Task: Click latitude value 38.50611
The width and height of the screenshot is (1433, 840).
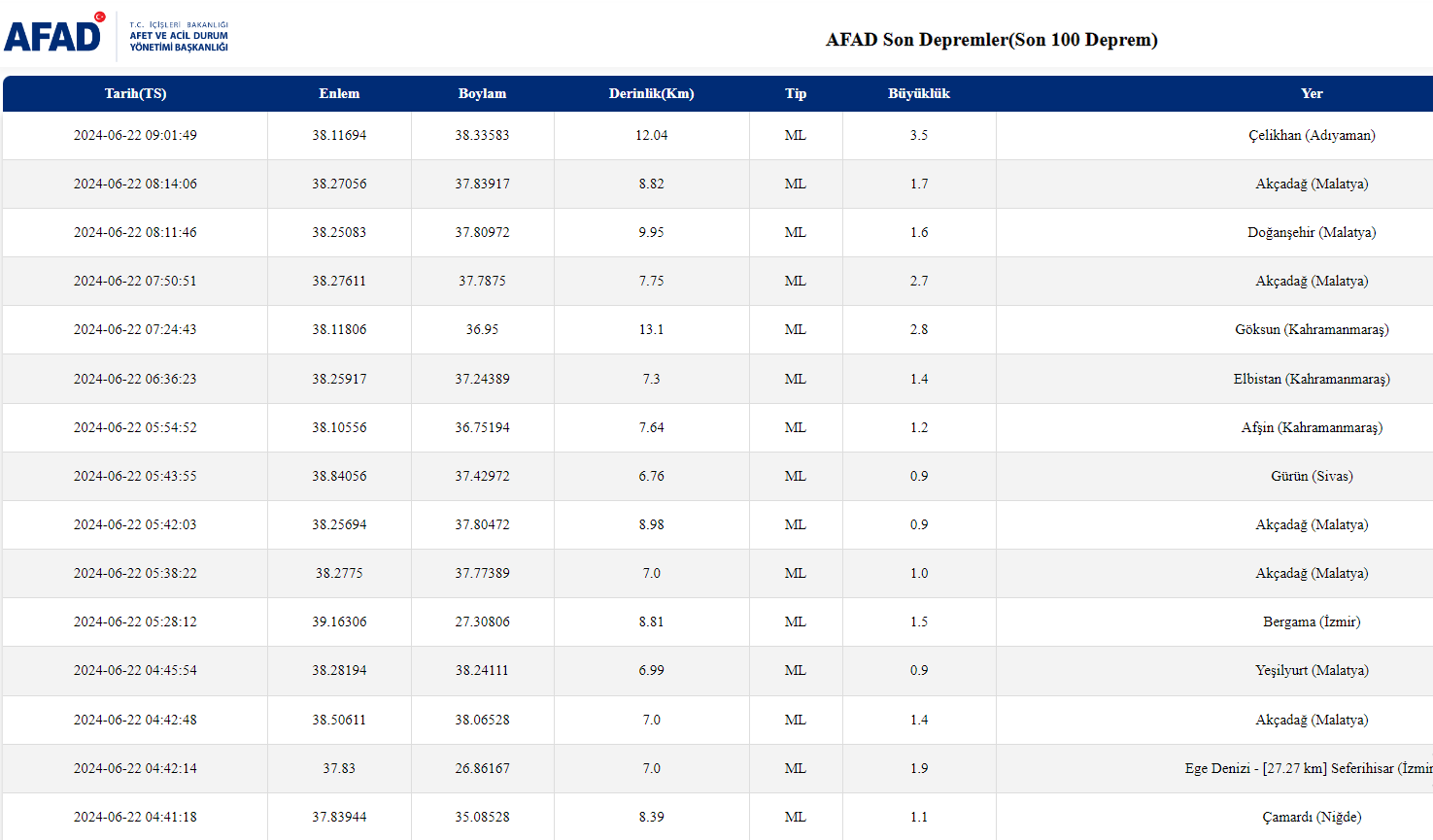Action: click(339, 720)
